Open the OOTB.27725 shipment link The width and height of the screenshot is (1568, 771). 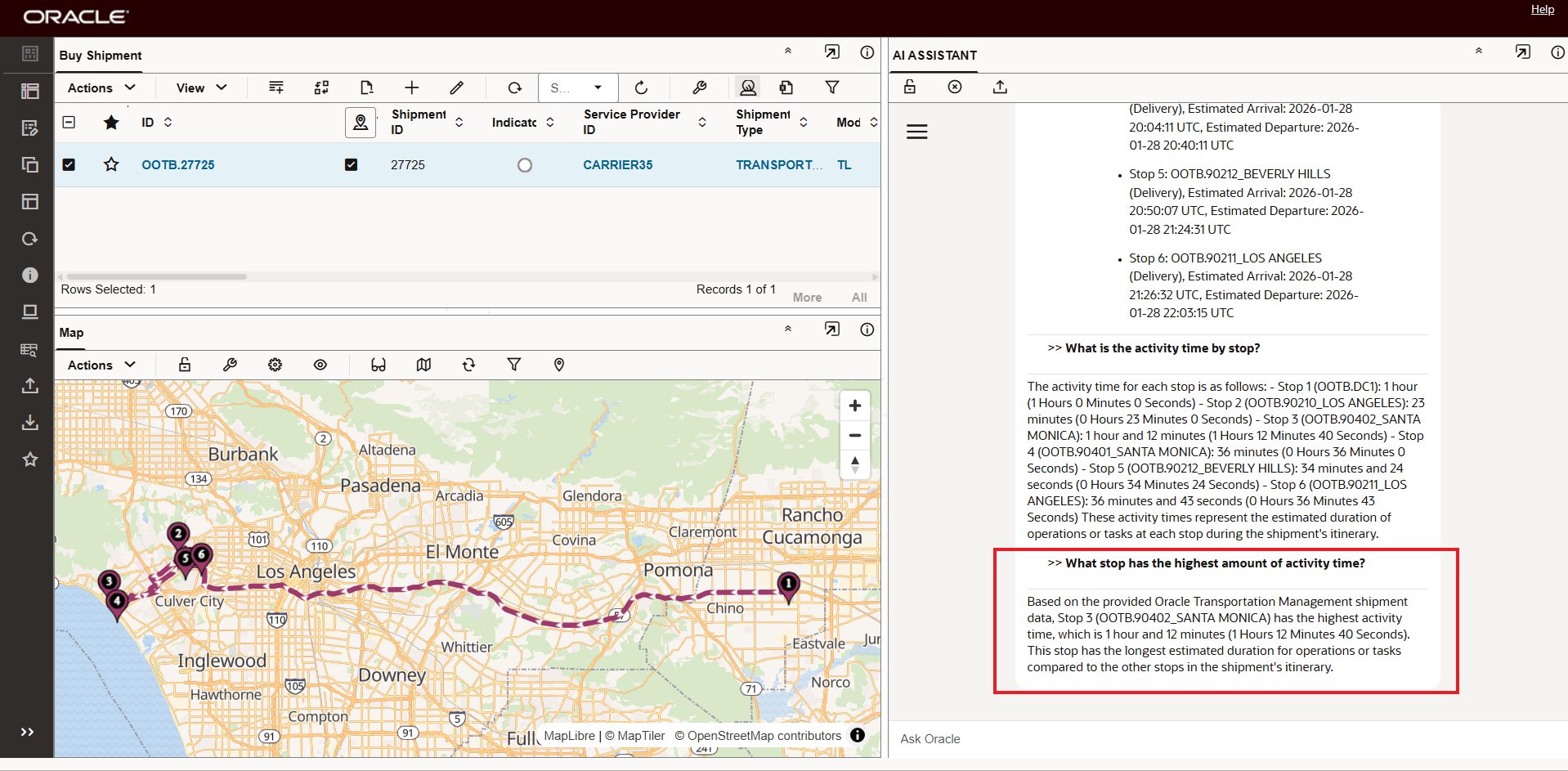[x=178, y=165]
